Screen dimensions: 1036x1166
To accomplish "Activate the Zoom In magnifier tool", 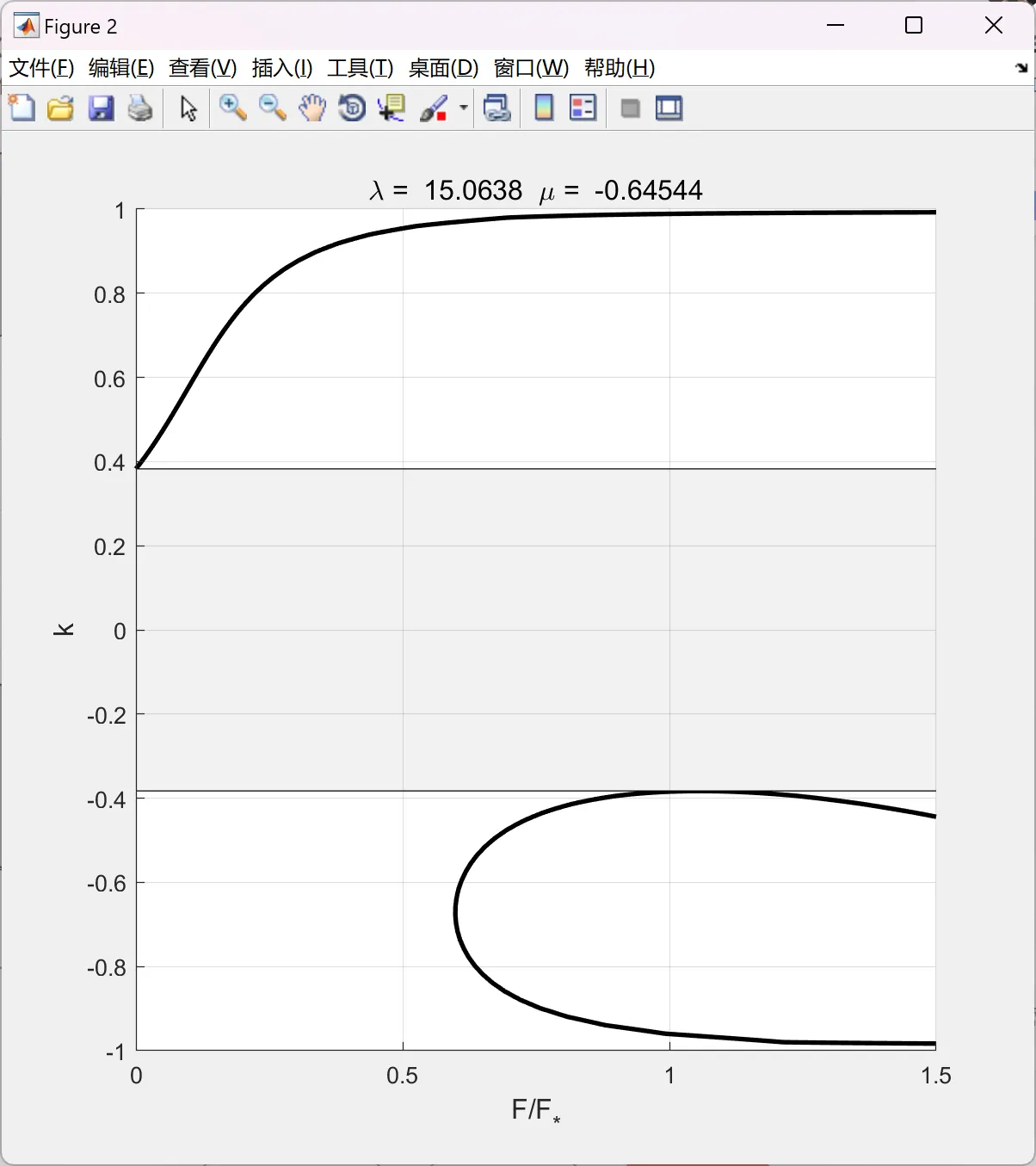I will tap(232, 108).
